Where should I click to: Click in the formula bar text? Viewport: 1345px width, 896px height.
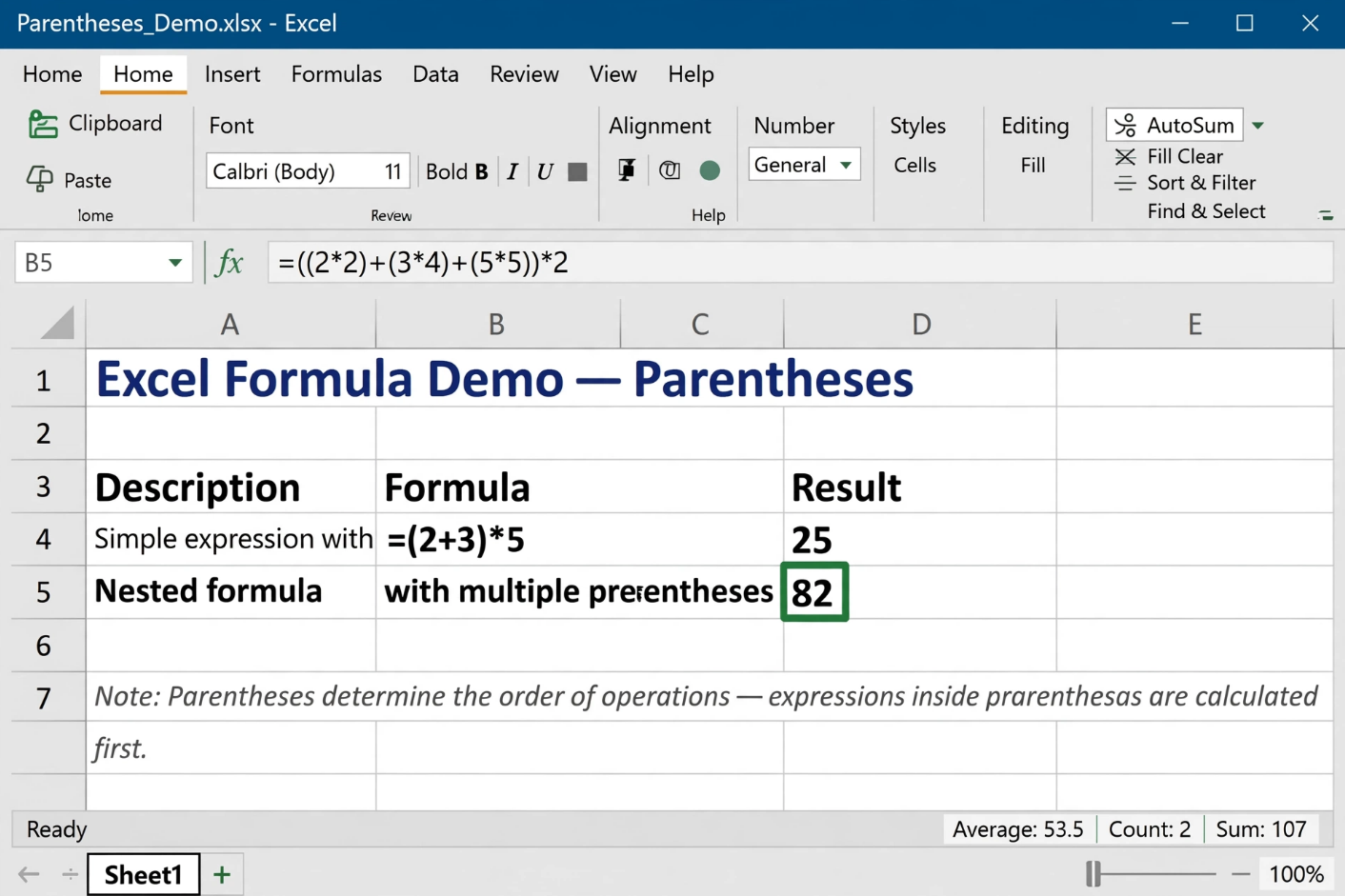[x=423, y=262]
